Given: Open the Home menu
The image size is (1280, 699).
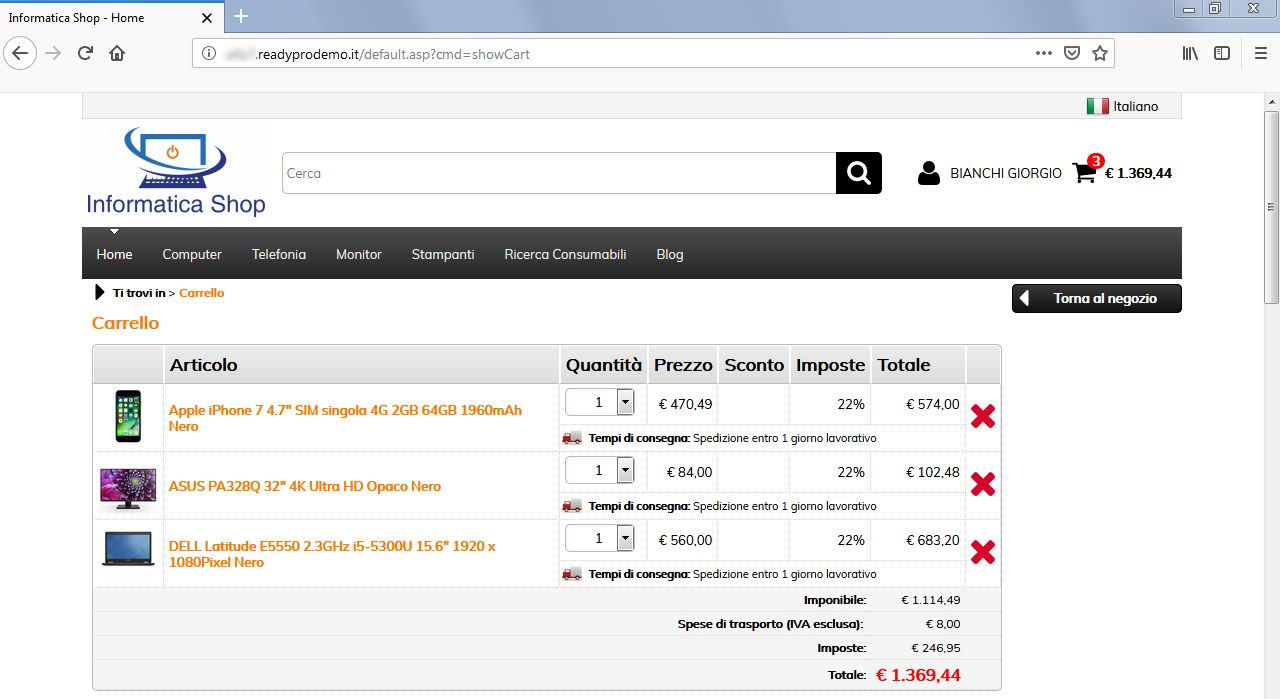Looking at the screenshot, I should pos(114,254).
